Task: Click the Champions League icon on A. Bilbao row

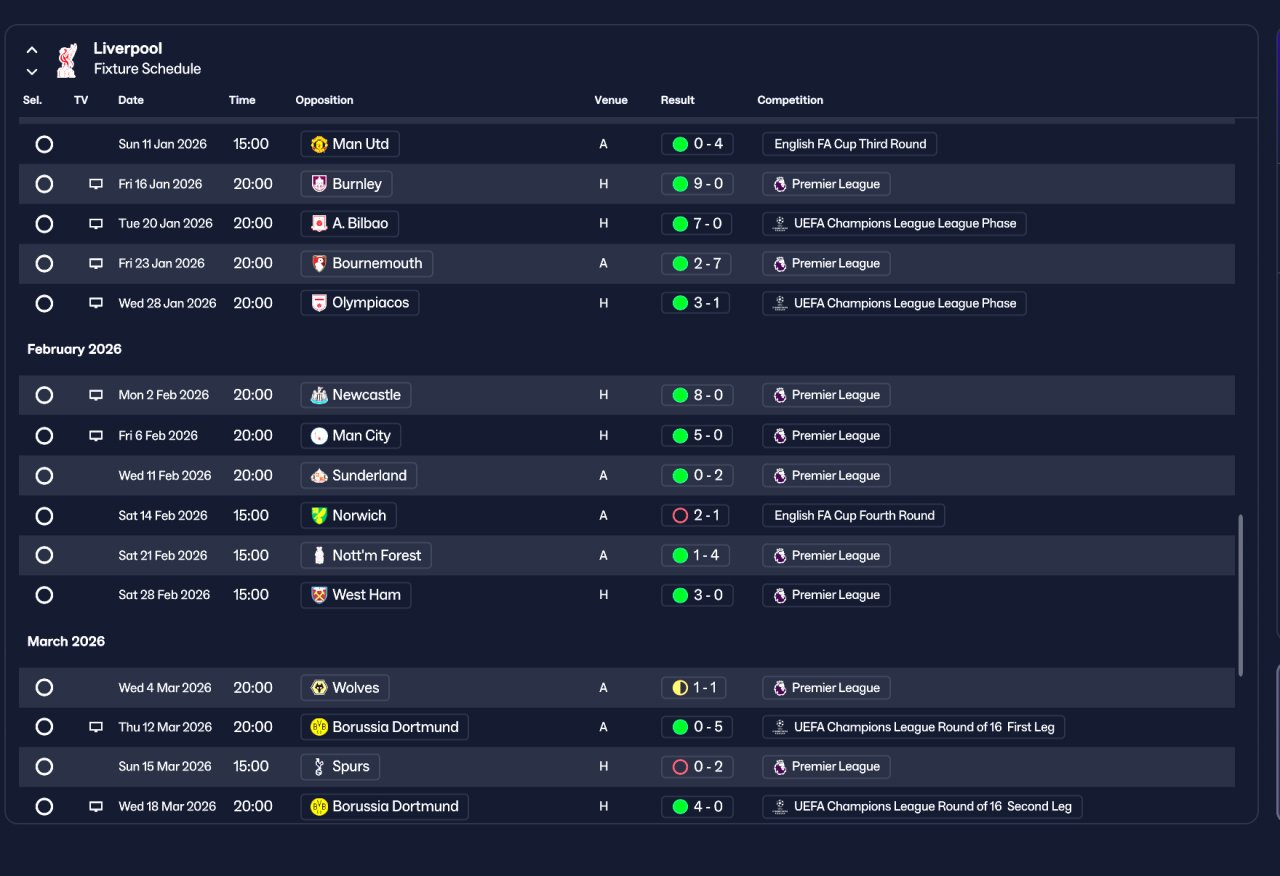Action: (x=781, y=224)
